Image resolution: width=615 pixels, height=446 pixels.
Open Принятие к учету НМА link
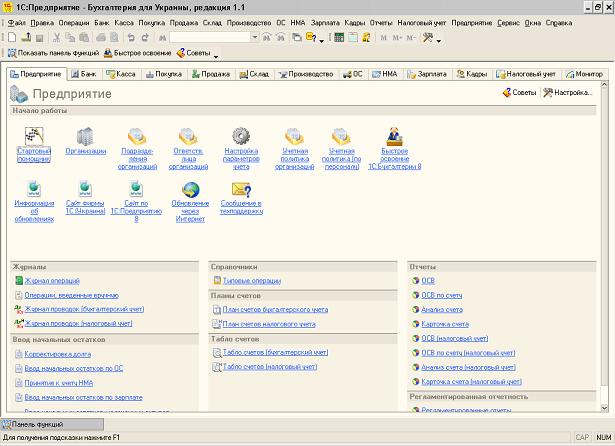pyautogui.click(x=59, y=383)
